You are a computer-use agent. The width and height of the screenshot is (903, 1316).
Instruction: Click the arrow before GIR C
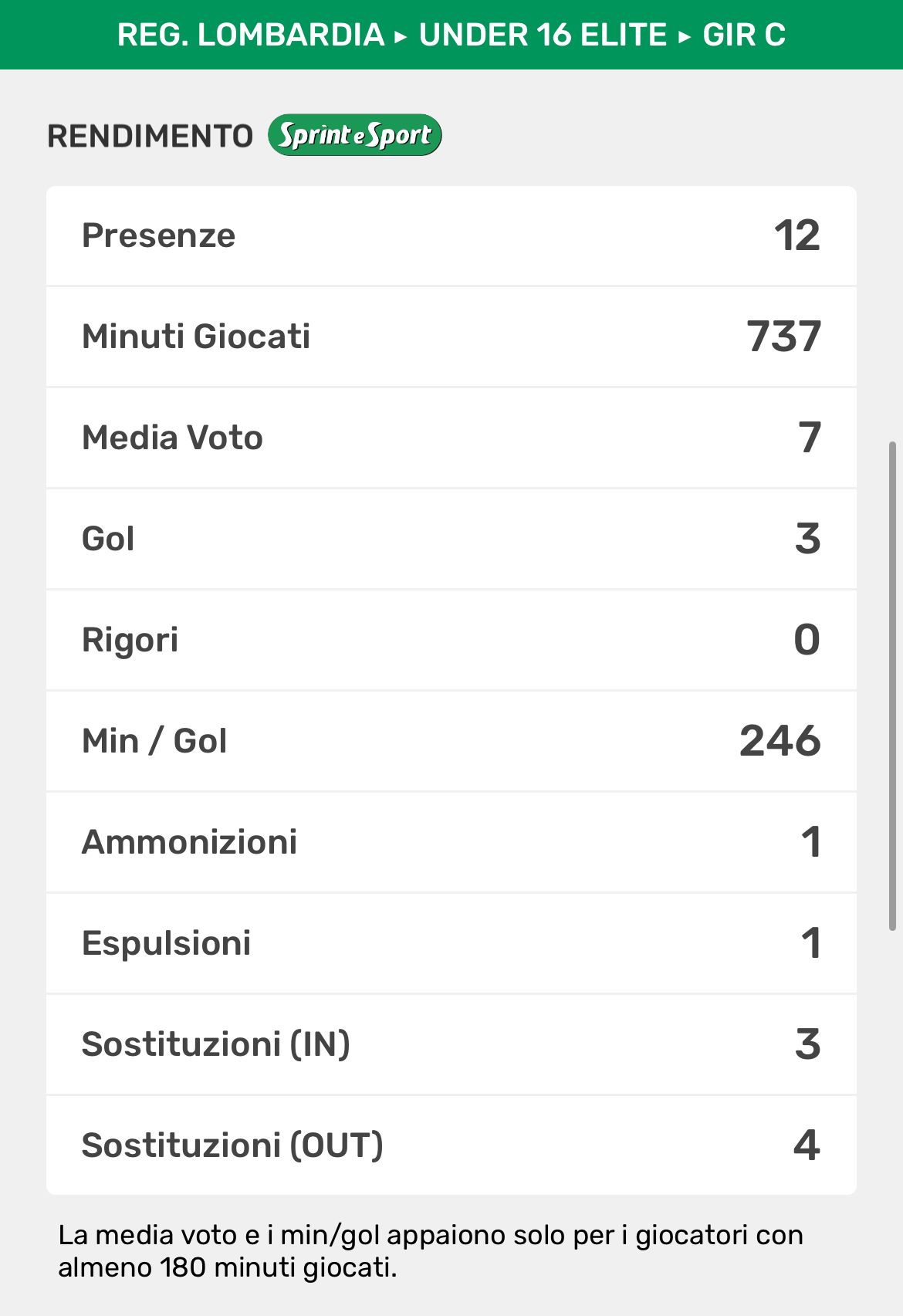tap(684, 36)
